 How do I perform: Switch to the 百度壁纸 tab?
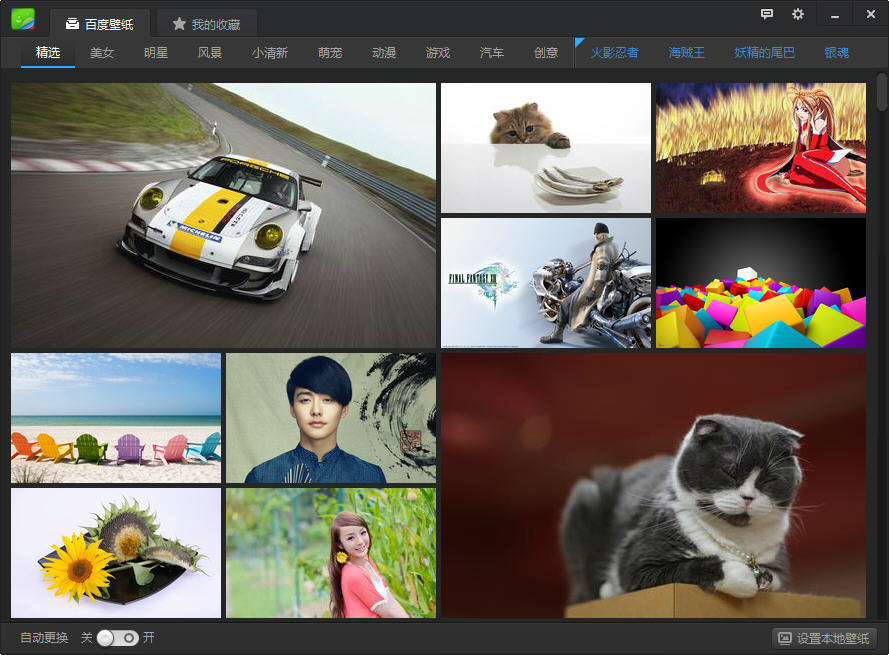[99, 24]
